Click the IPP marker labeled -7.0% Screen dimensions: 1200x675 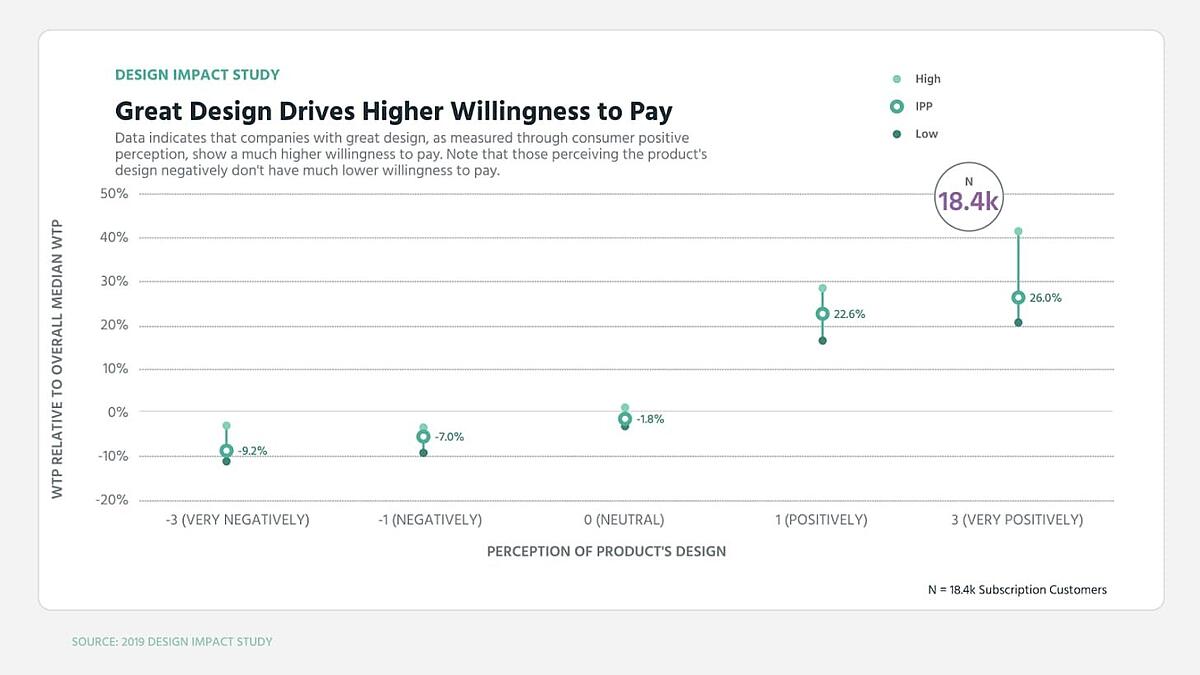[423, 437]
